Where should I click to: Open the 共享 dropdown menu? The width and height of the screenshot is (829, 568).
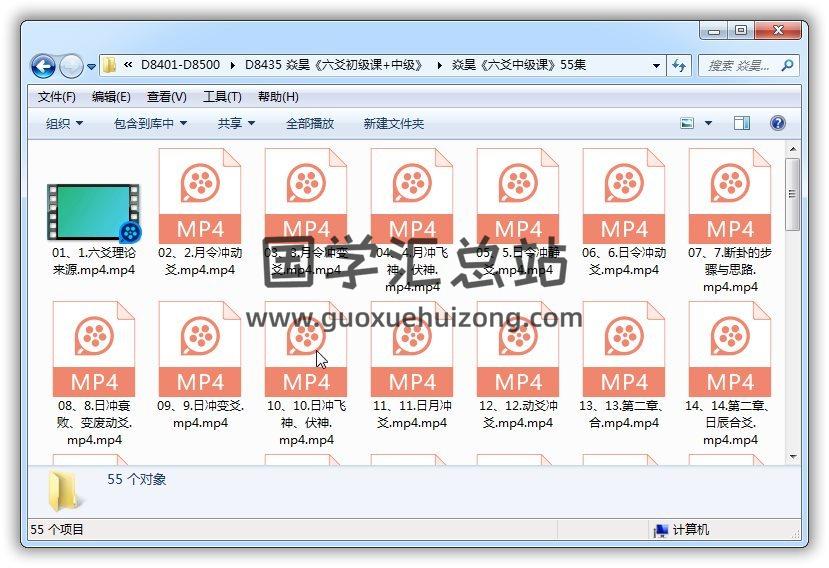pyautogui.click(x=236, y=123)
